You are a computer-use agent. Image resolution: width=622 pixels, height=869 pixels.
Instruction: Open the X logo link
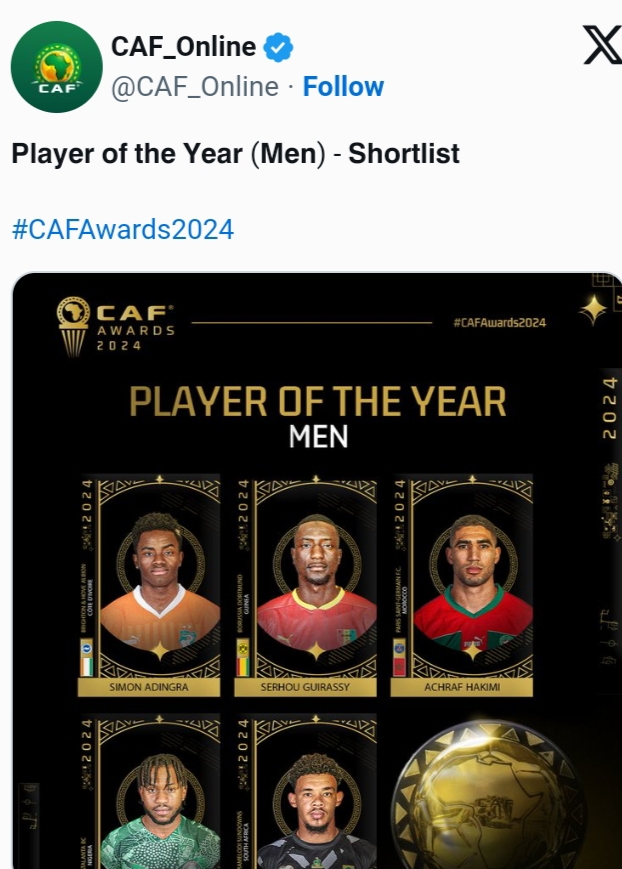601,46
